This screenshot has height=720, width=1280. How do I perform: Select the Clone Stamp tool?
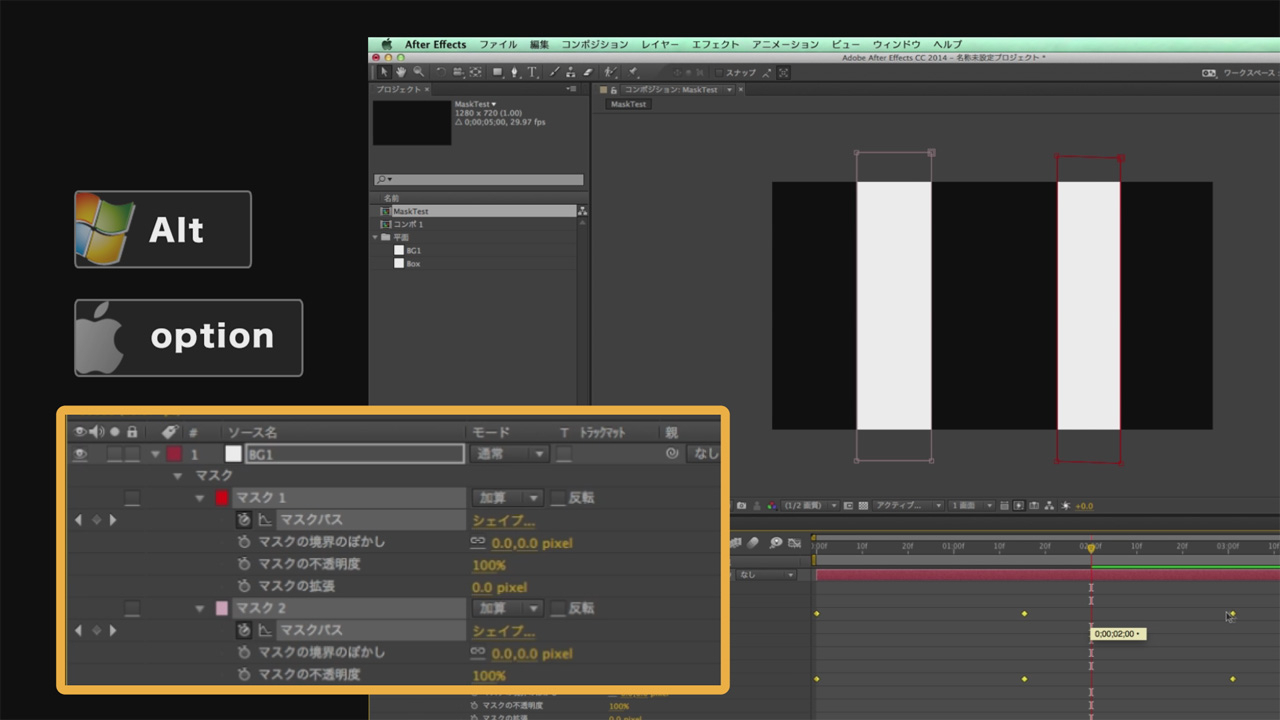[570, 72]
